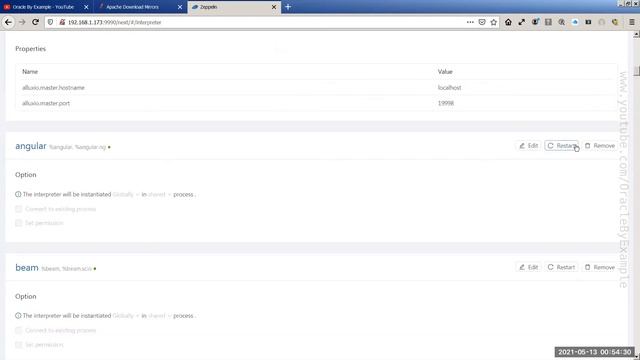Click the angular interpreter heading
This screenshot has width=640, height=360.
[x=31, y=146]
